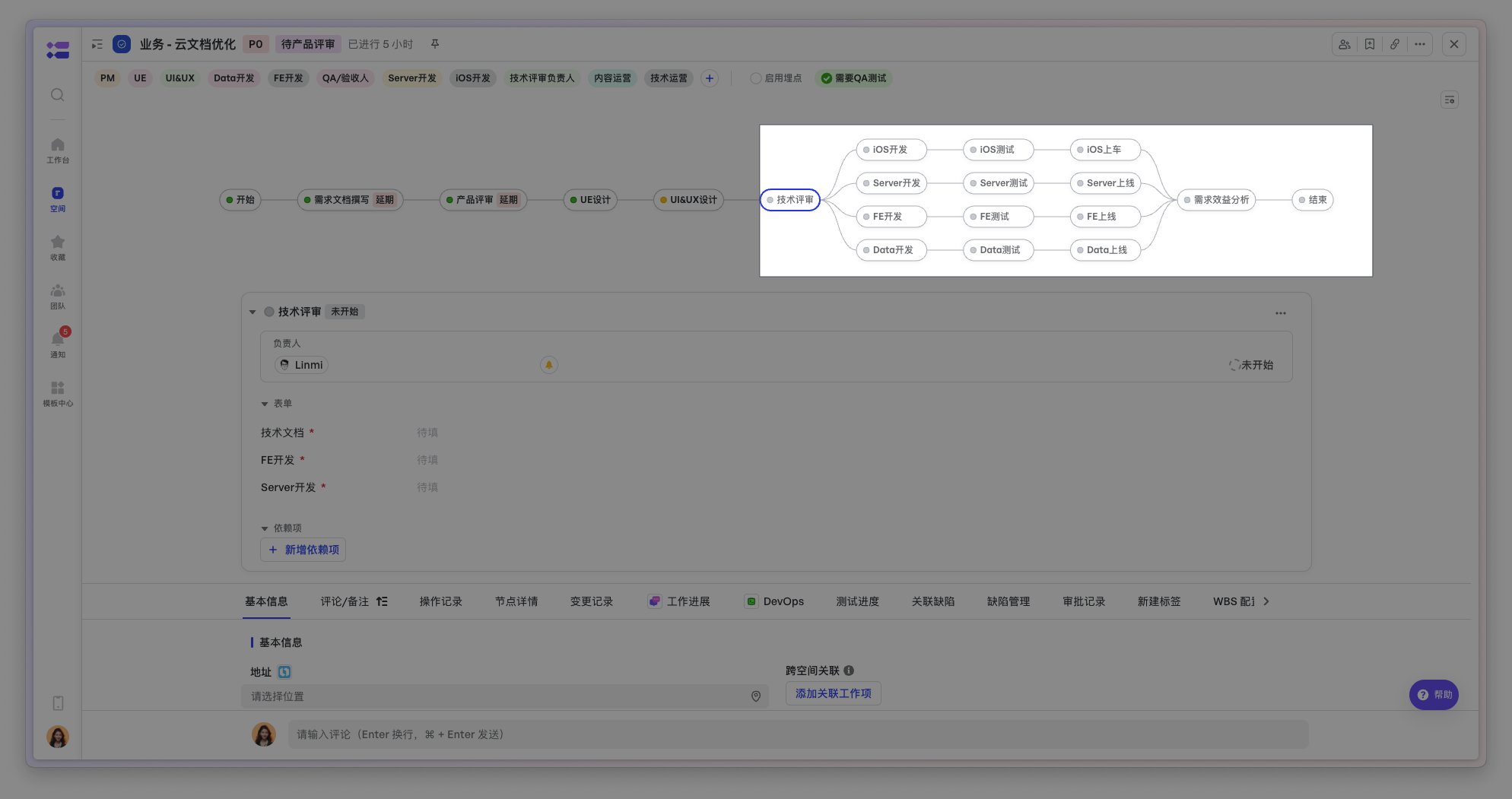Click the info icon beside 跨空间关联
1512x799 pixels.
(849, 671)
